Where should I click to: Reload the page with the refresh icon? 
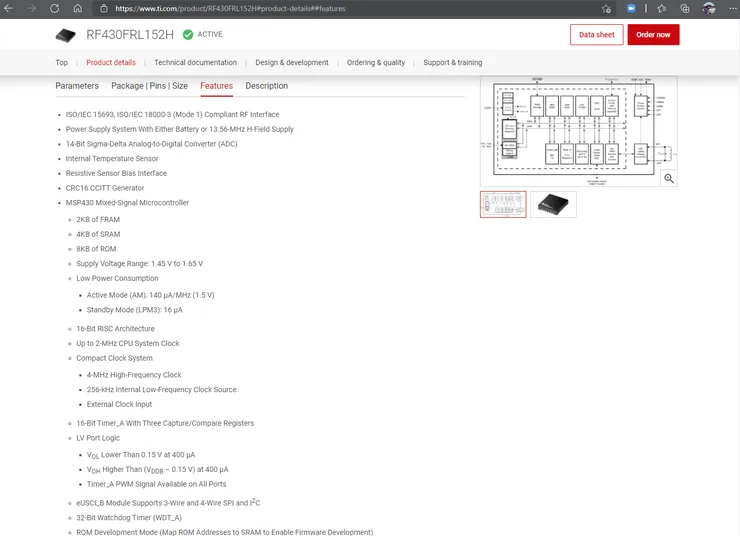[54, 8]
